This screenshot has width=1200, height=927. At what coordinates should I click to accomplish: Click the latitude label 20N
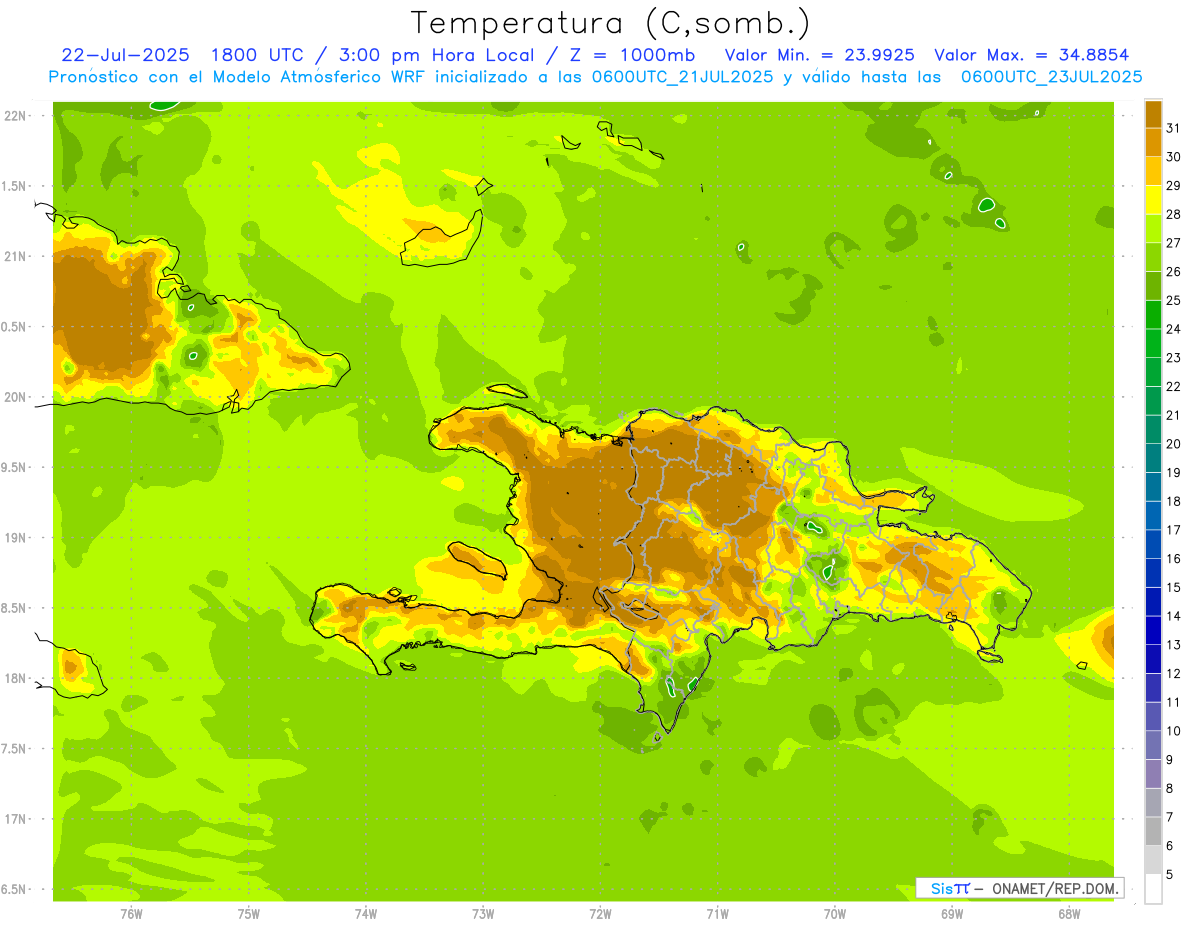pyautogui.click(x=14, y=397)
